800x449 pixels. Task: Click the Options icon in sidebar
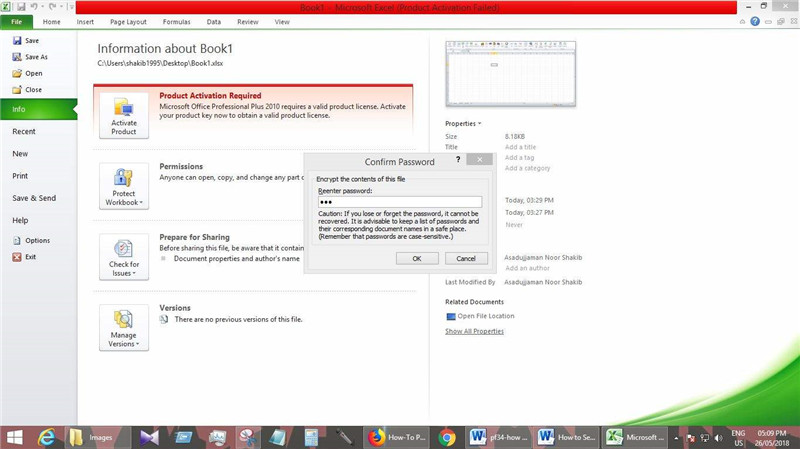pyautogui.click(x=17, y=240)
